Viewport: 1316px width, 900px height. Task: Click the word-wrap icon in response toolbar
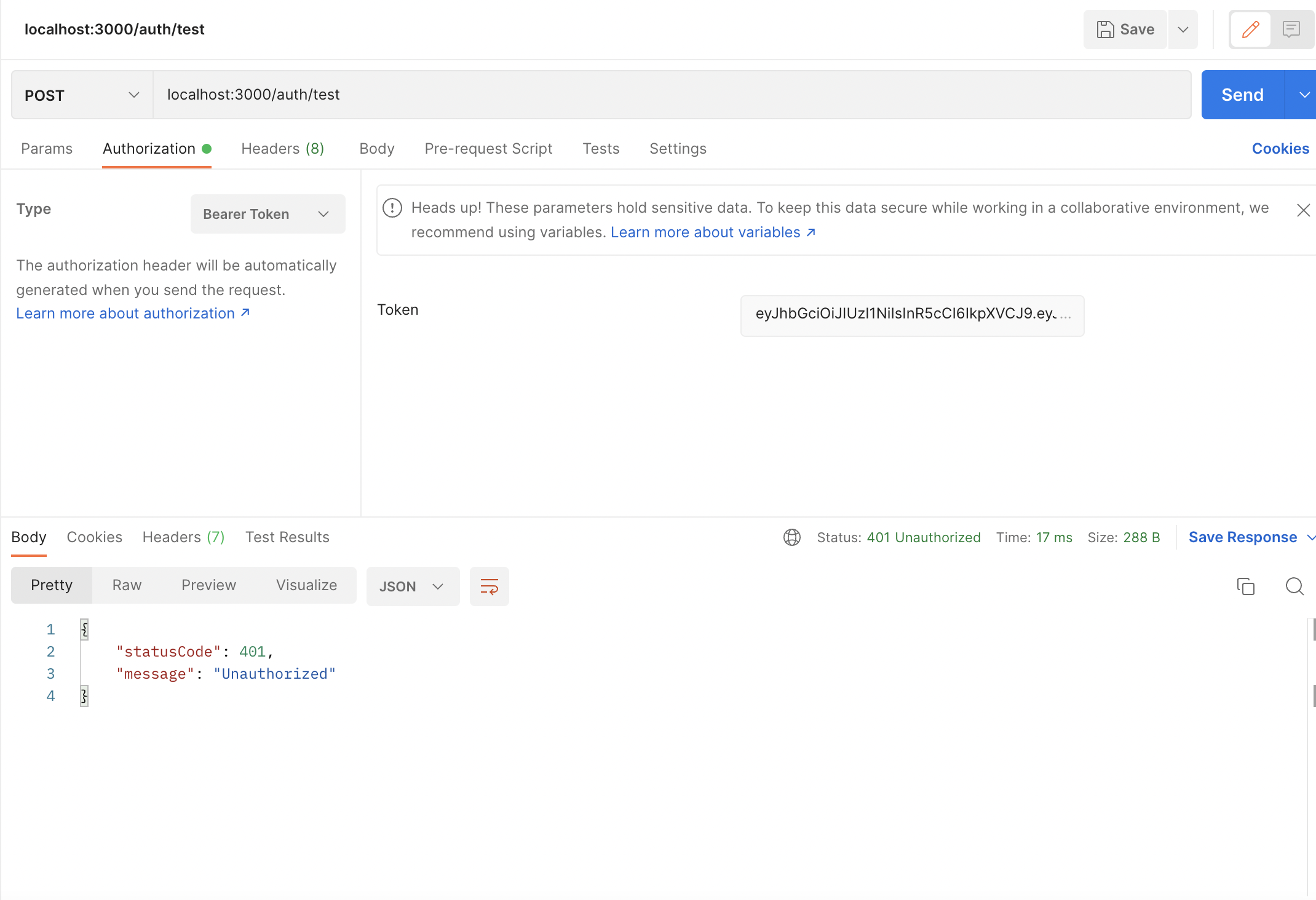pos(489,586)
